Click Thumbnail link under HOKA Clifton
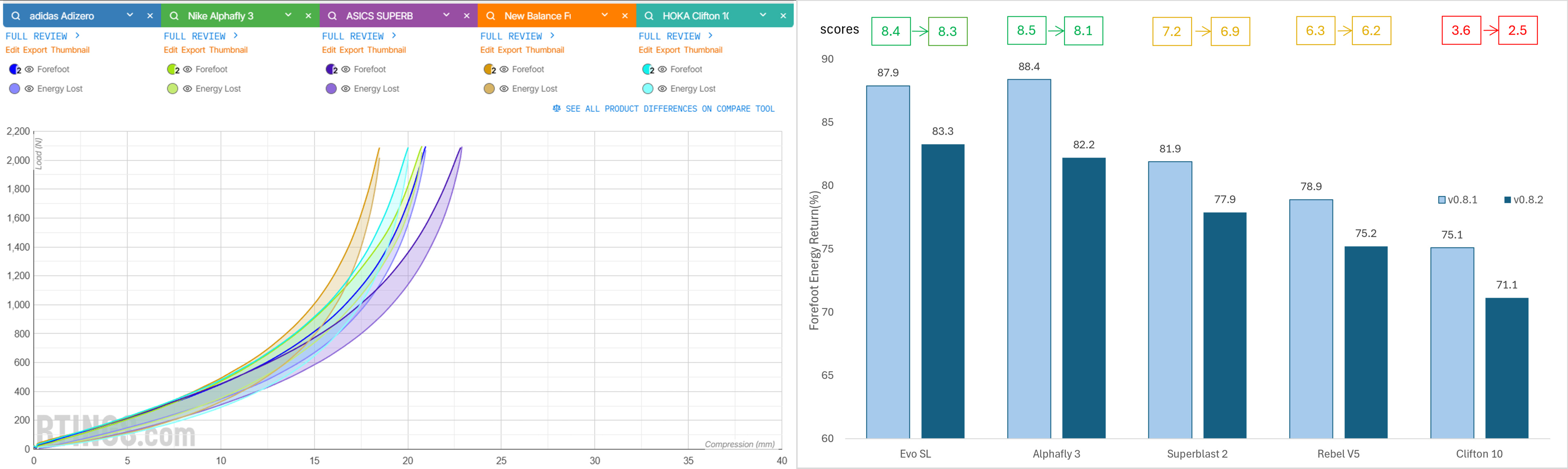This screenshot has height=469, width=1568. point(703,50)
